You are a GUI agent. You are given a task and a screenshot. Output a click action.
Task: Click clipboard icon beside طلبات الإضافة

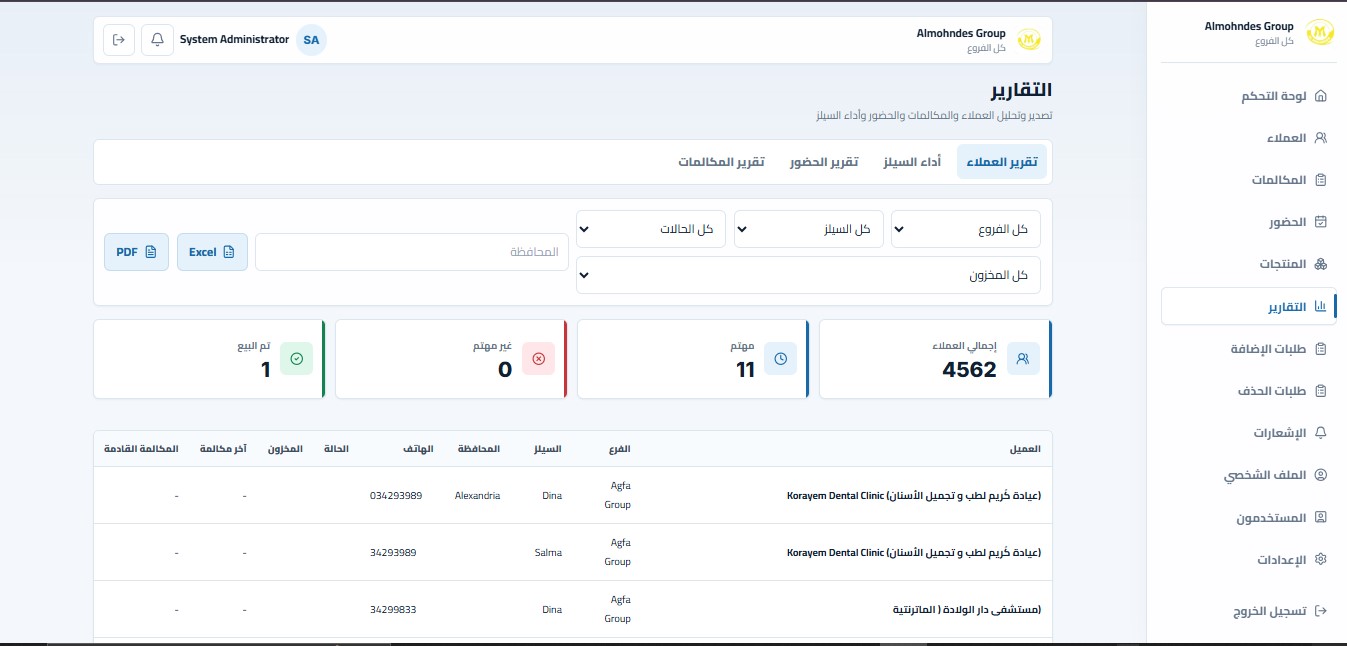tap(1320, 349)
